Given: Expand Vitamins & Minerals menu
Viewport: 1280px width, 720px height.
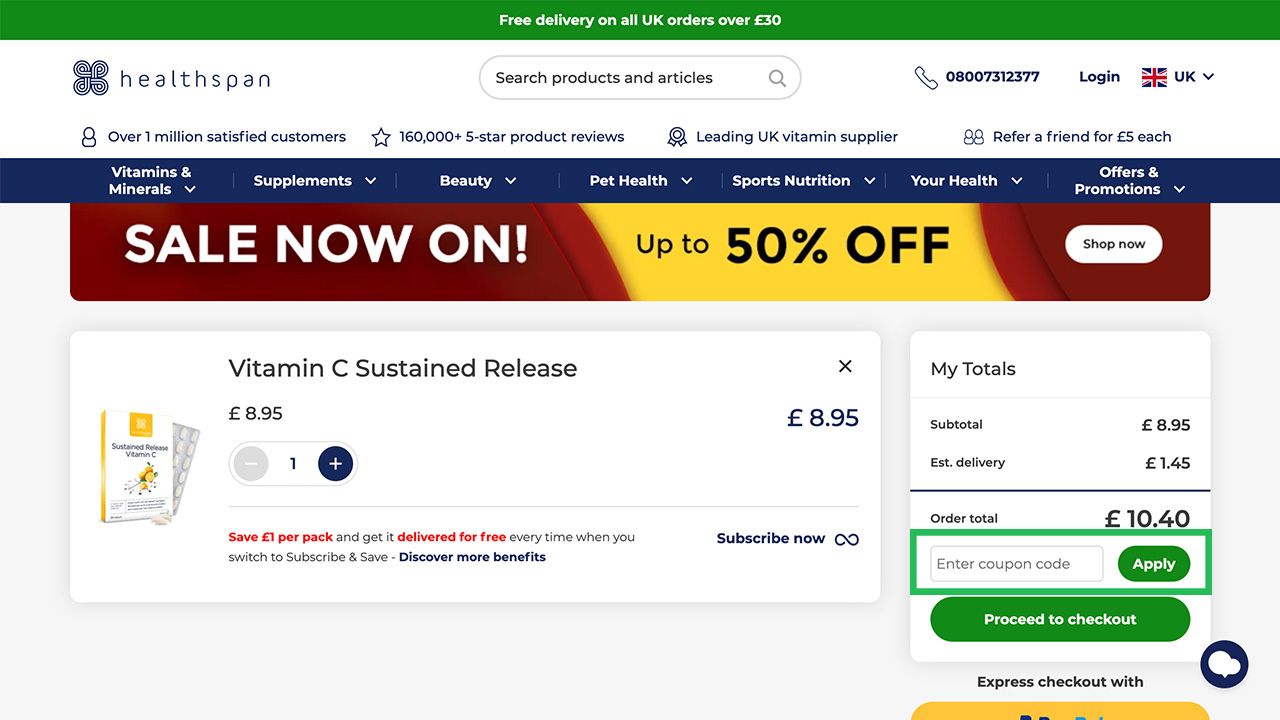Looking at the screenshot, I should (x=152, y=180).
